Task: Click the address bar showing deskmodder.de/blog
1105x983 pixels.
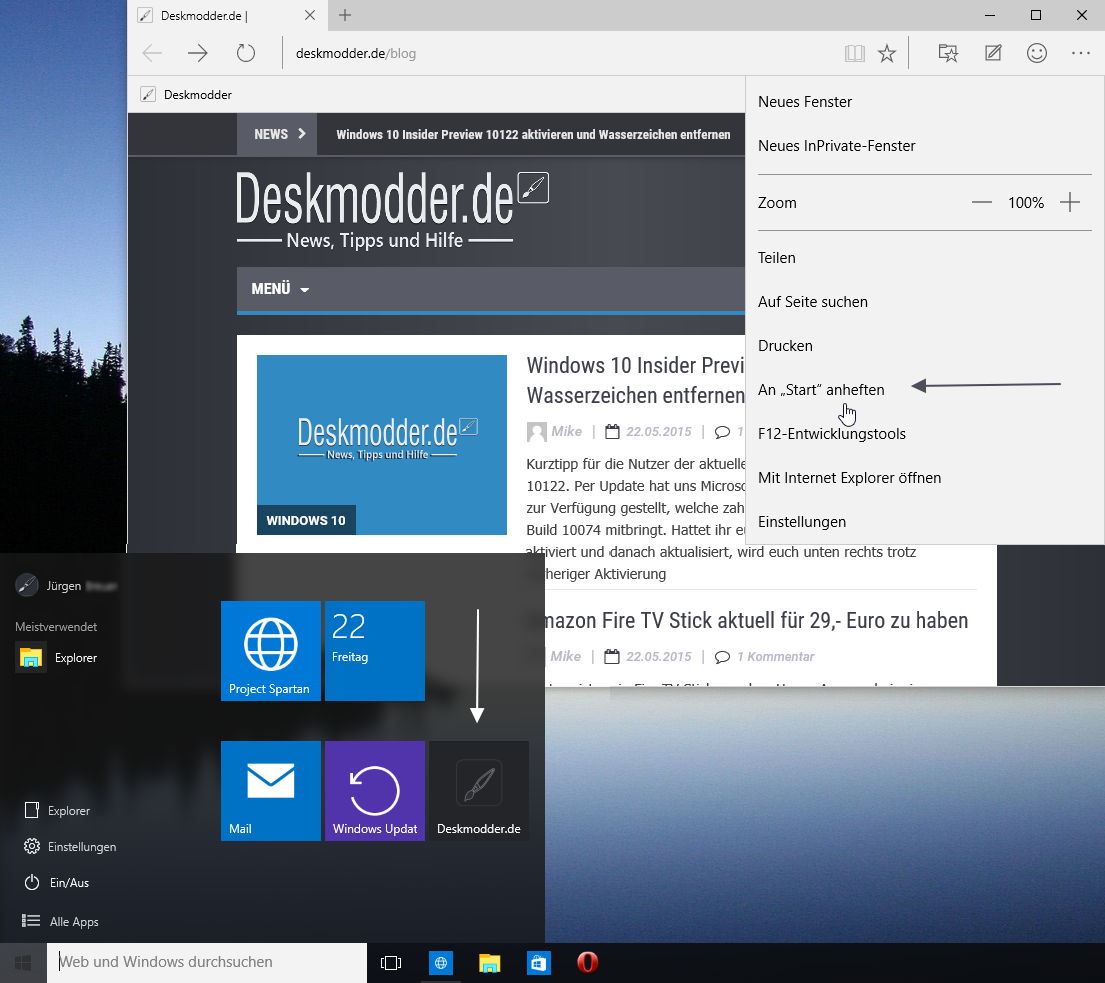Action: (557, 54)
